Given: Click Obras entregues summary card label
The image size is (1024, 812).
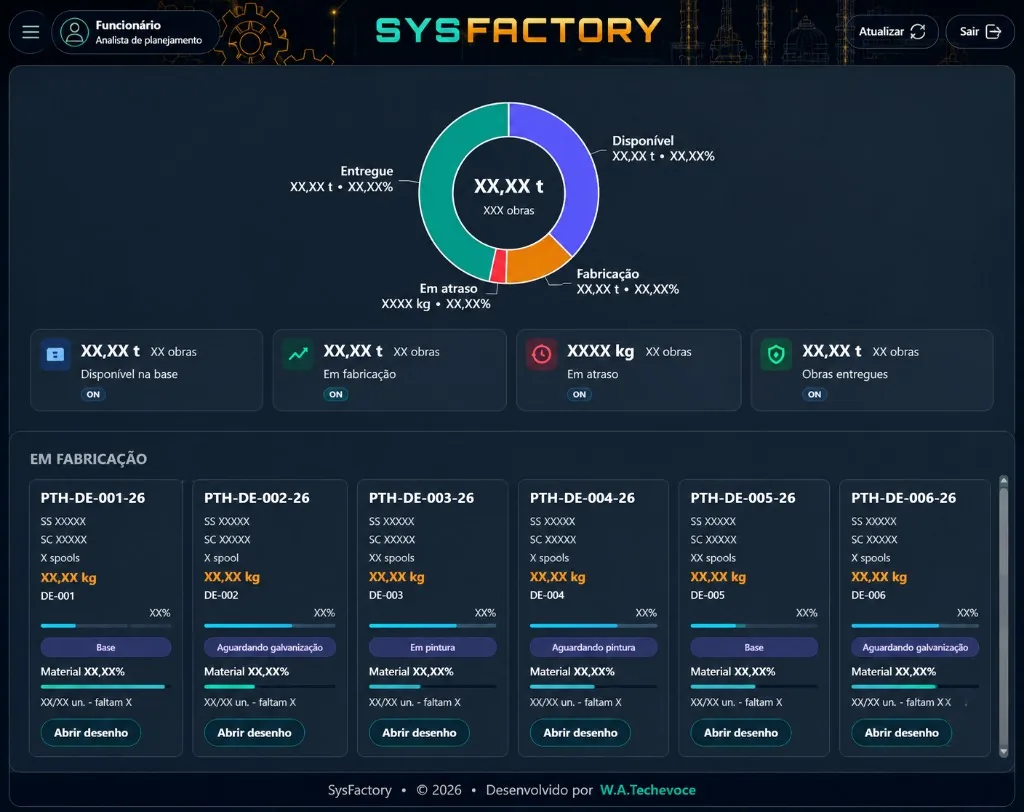Looking at the screenshot, I should point(844,374).
